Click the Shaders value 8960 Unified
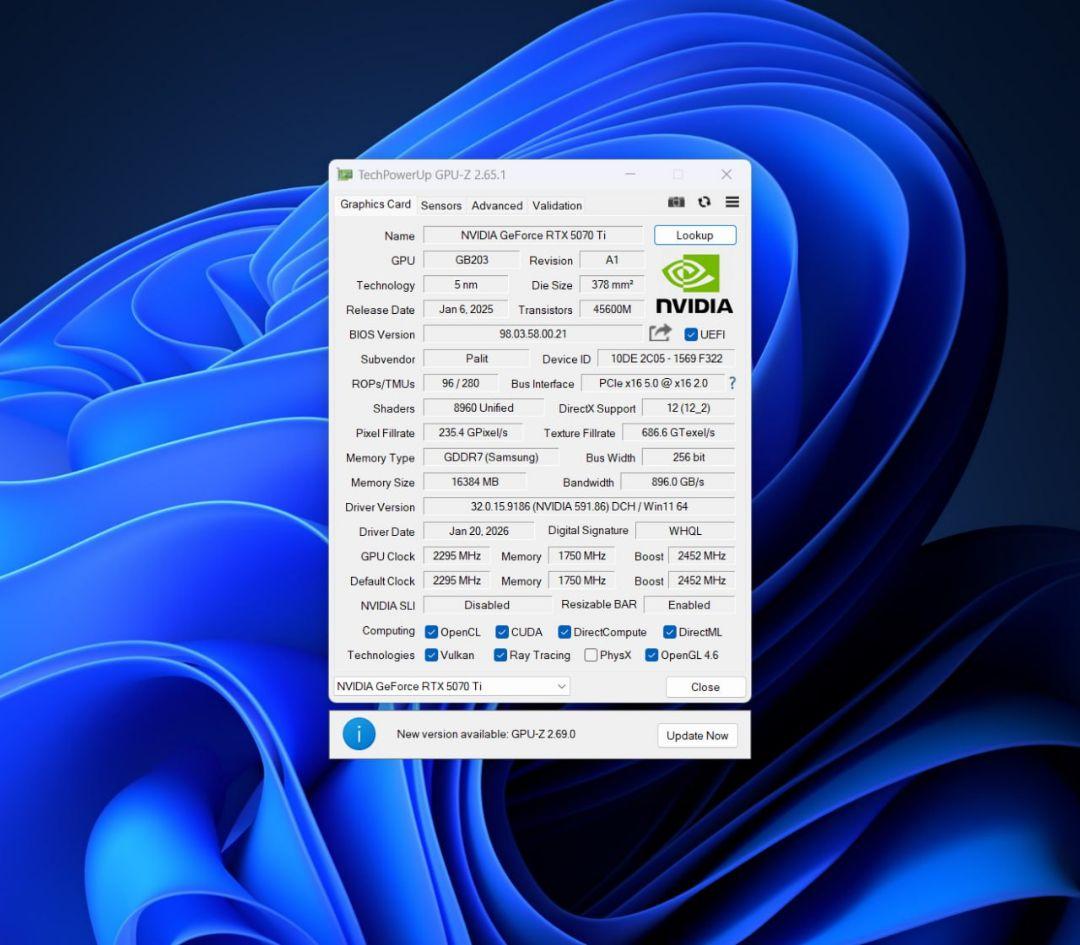The width and height of the screenshot is (1080, 945). (x=484, y=408)
